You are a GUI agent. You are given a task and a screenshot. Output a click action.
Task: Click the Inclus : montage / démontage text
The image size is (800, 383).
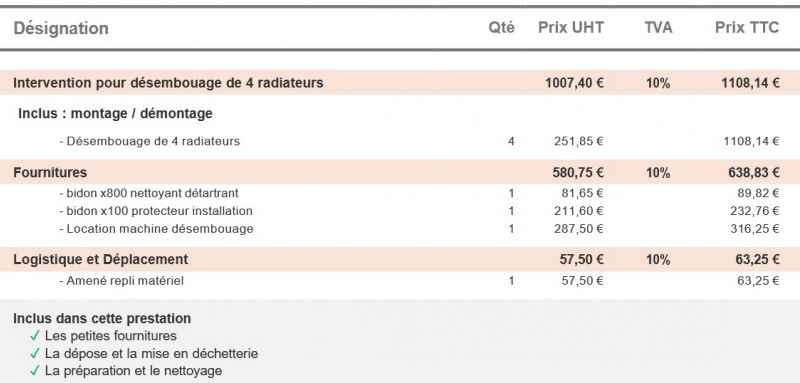[x=115, y=113]
